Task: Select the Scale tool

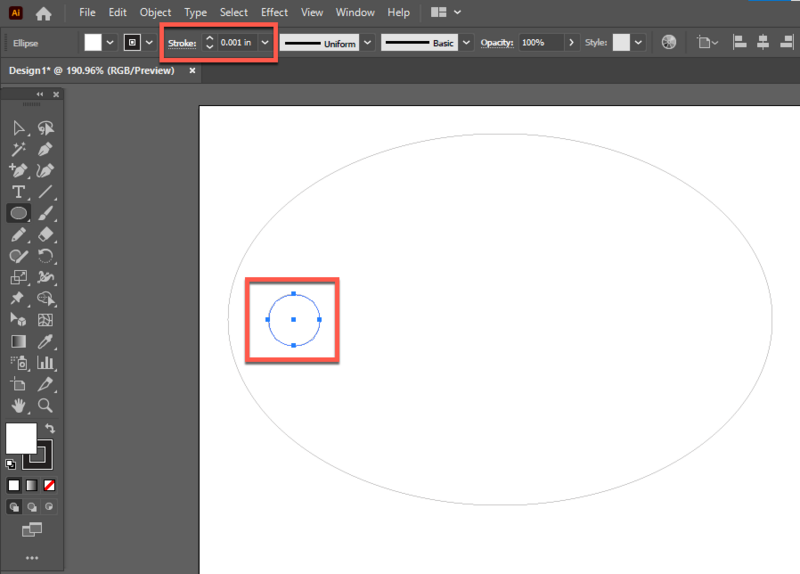Action: [18, 277]
